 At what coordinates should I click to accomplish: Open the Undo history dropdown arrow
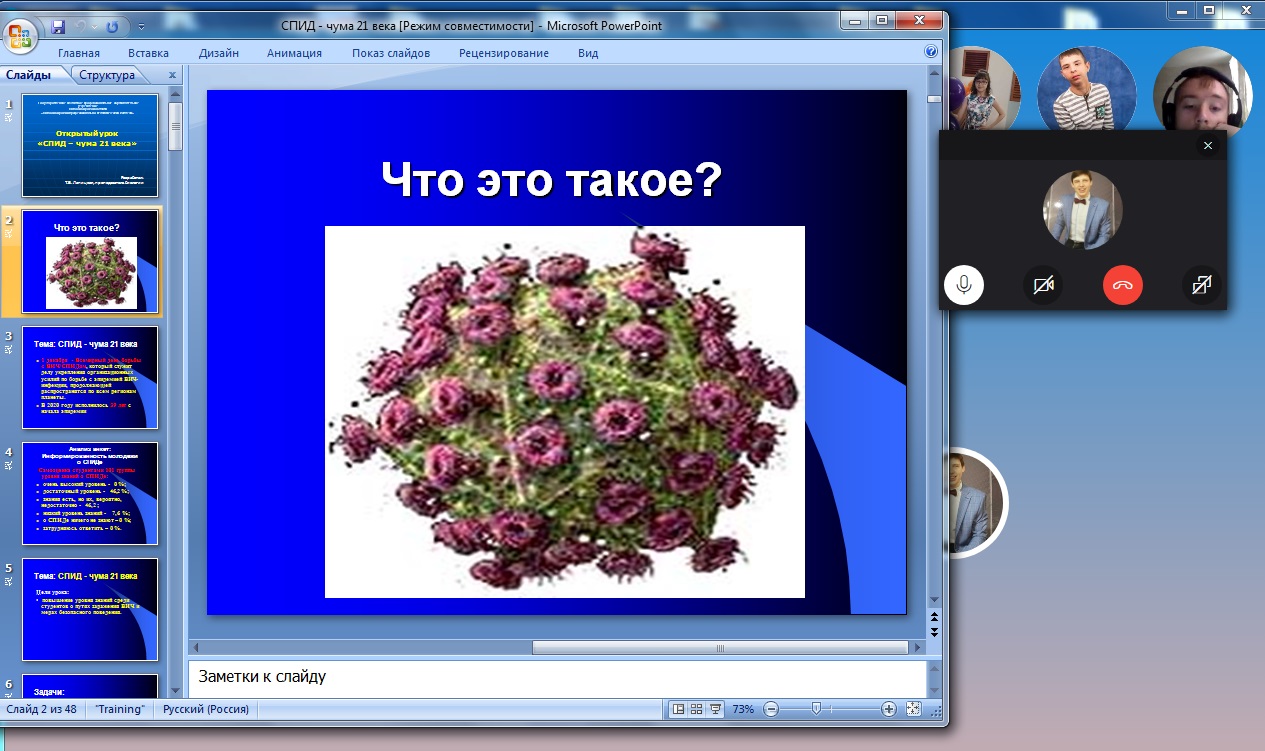coord(94,26)
